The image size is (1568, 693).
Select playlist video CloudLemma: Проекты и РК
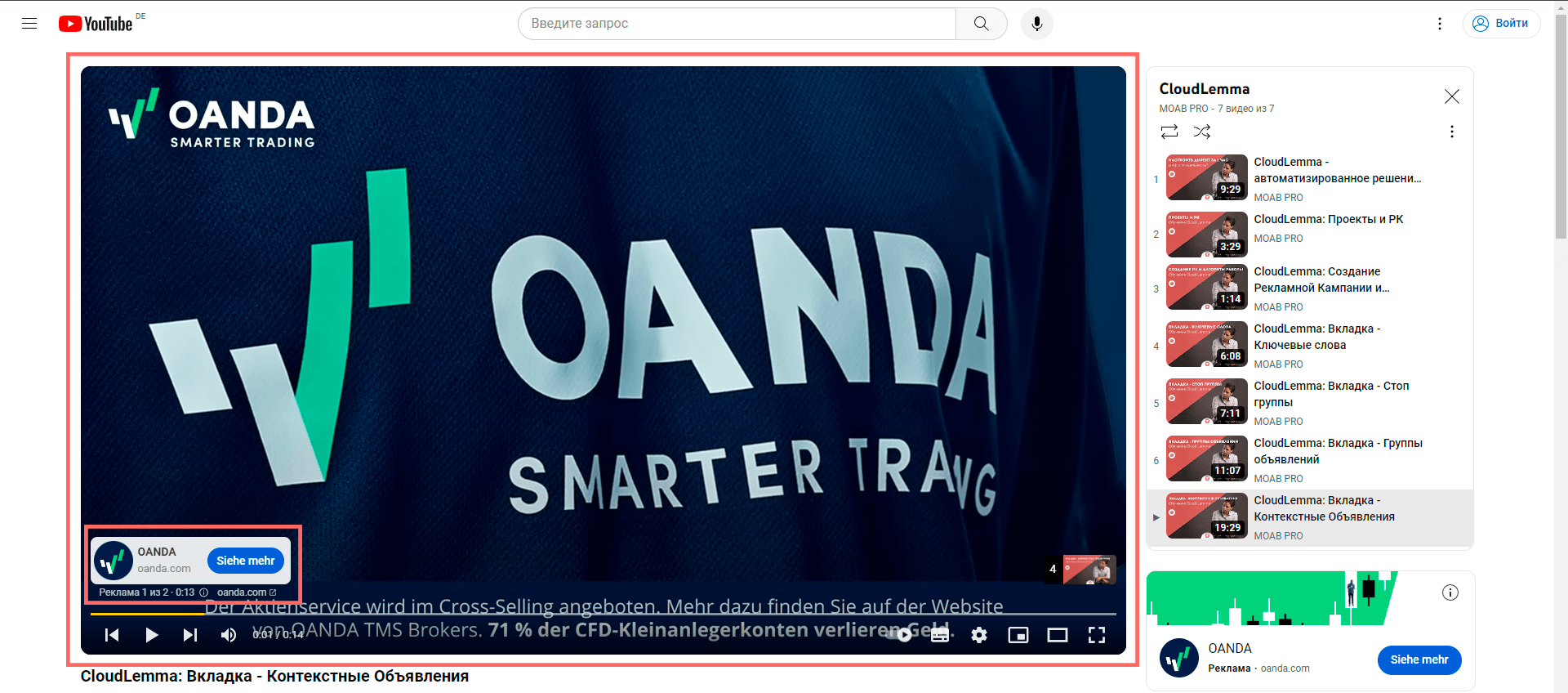[x=1328, y=219]
